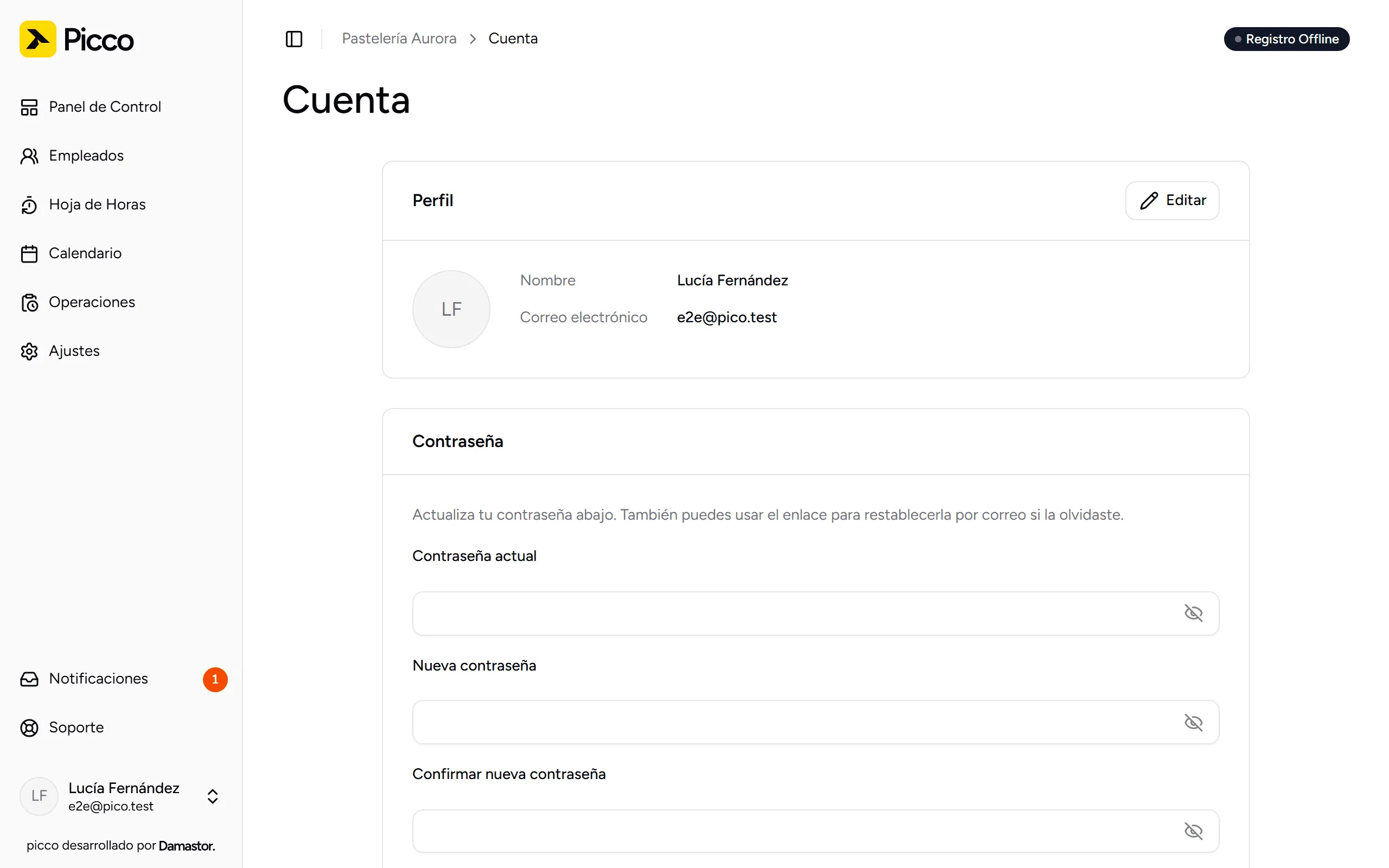Click the e2e@pico.test email in profile card

[727, 317]
